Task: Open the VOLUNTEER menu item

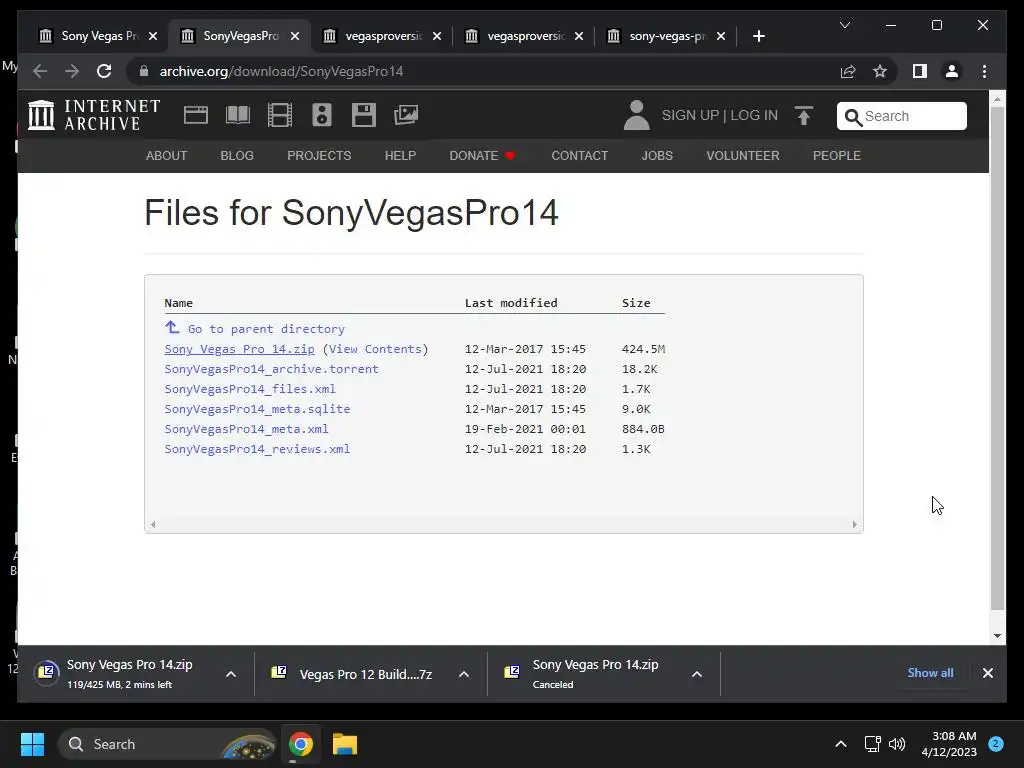Action: tap(743, 155)
